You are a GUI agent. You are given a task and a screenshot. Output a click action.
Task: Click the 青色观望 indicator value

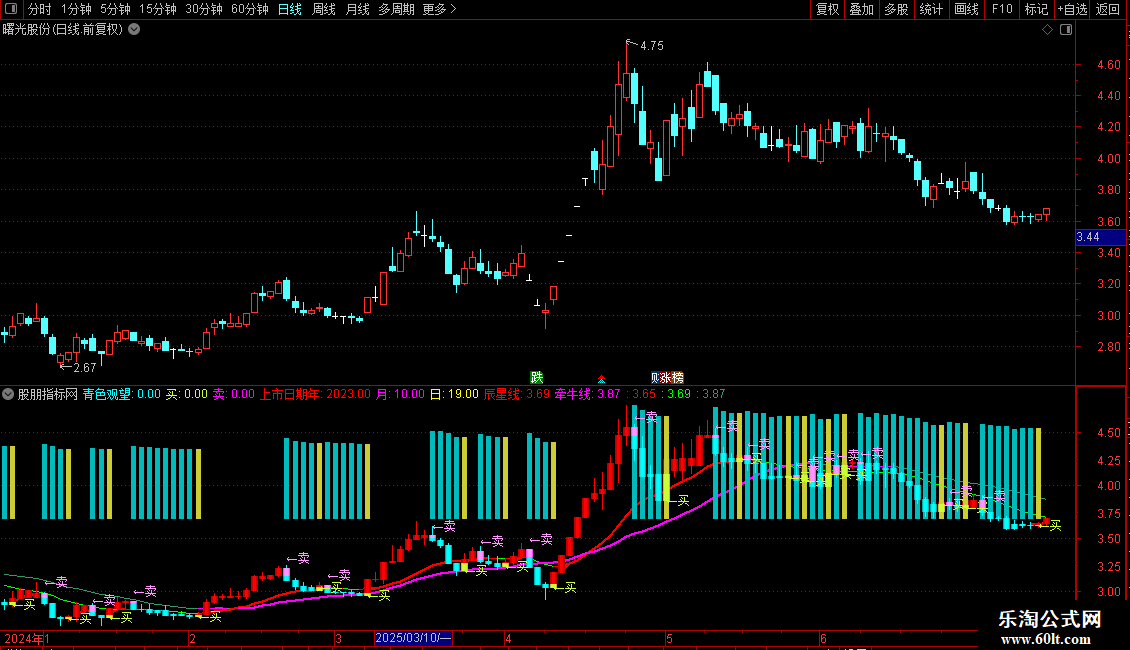pos(121,394)
